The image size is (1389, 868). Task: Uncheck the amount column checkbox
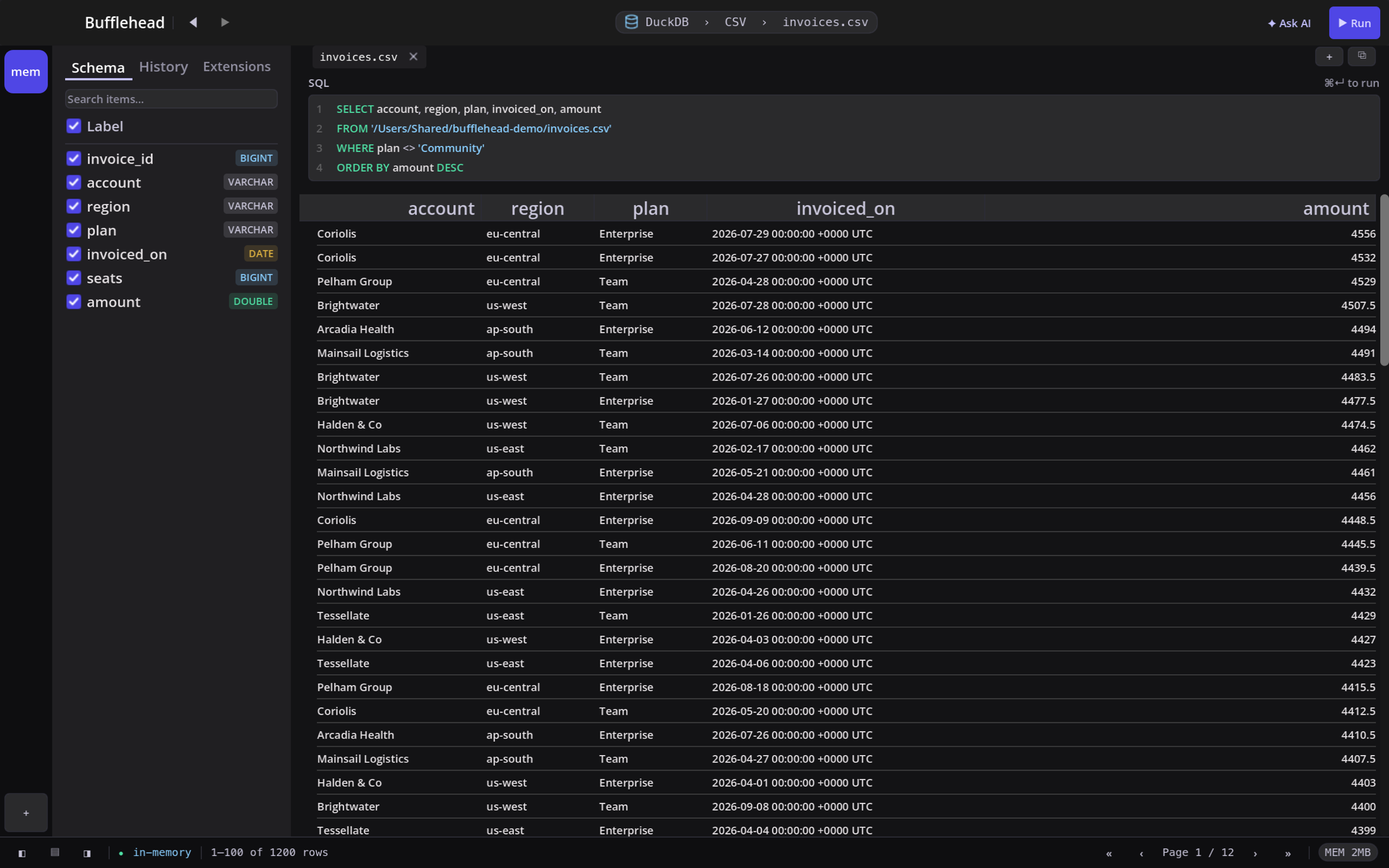click(x=74, y=301)
